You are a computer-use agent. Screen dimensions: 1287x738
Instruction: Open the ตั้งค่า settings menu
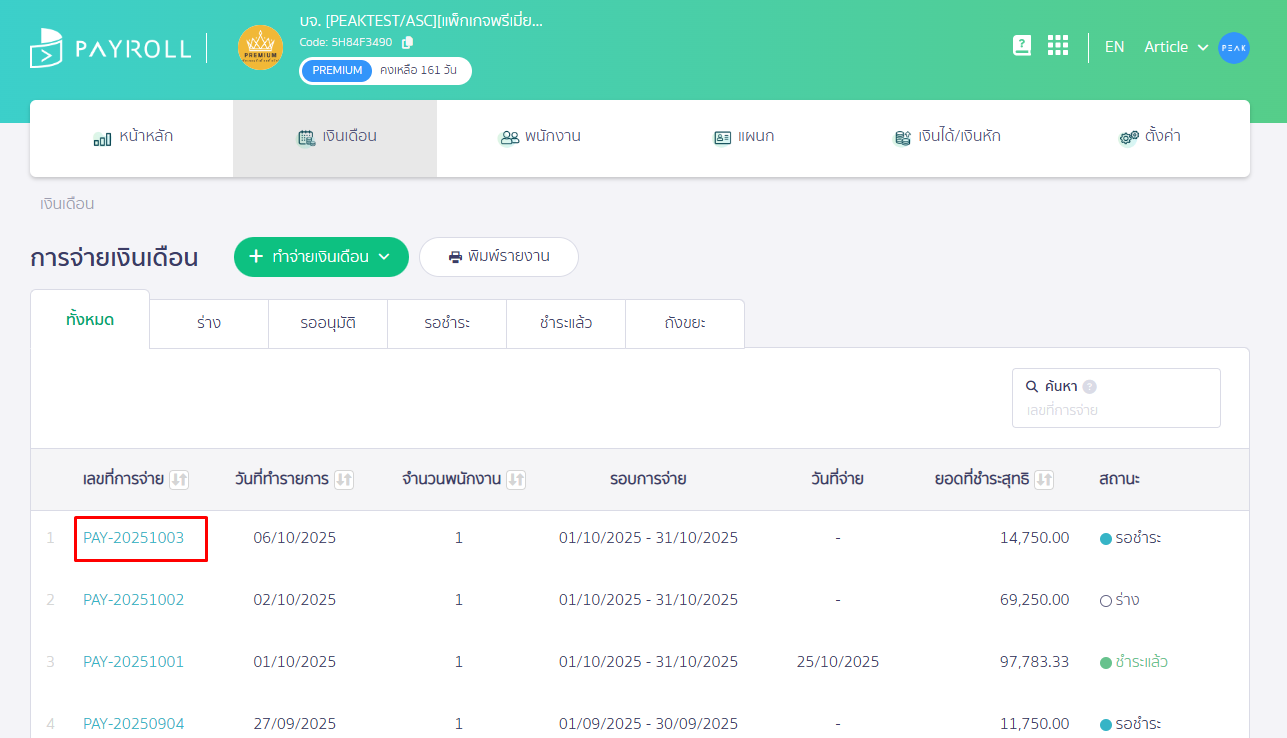1149,137
